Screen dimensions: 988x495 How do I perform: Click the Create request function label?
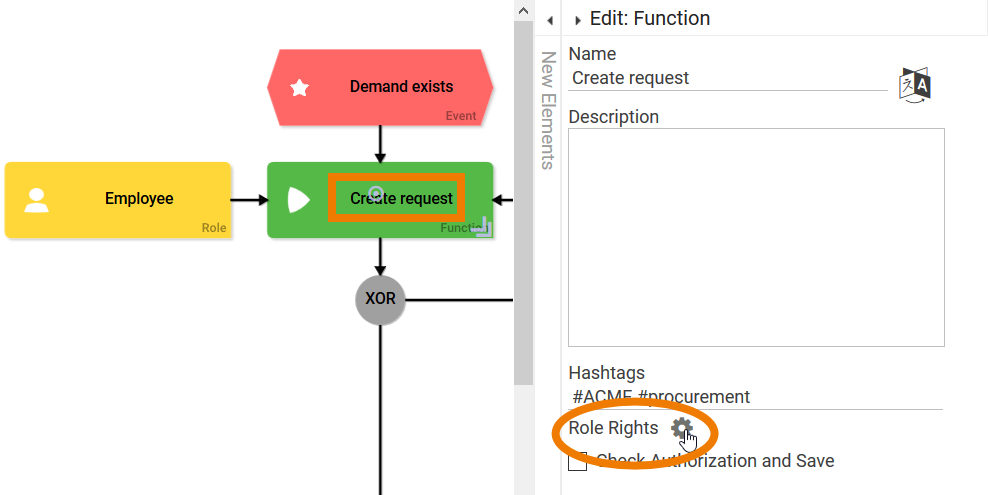click(401, 199)
